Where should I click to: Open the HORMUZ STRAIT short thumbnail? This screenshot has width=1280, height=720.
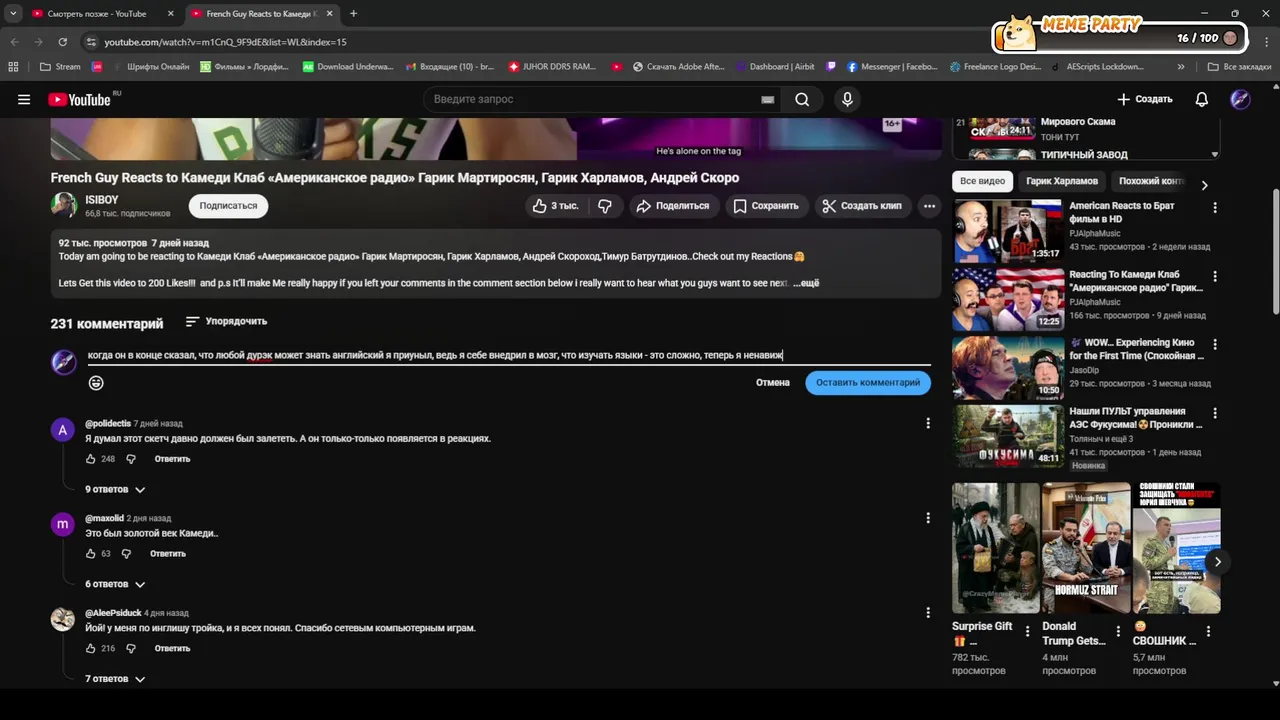pyautogui.click(x=1086, y=547)
